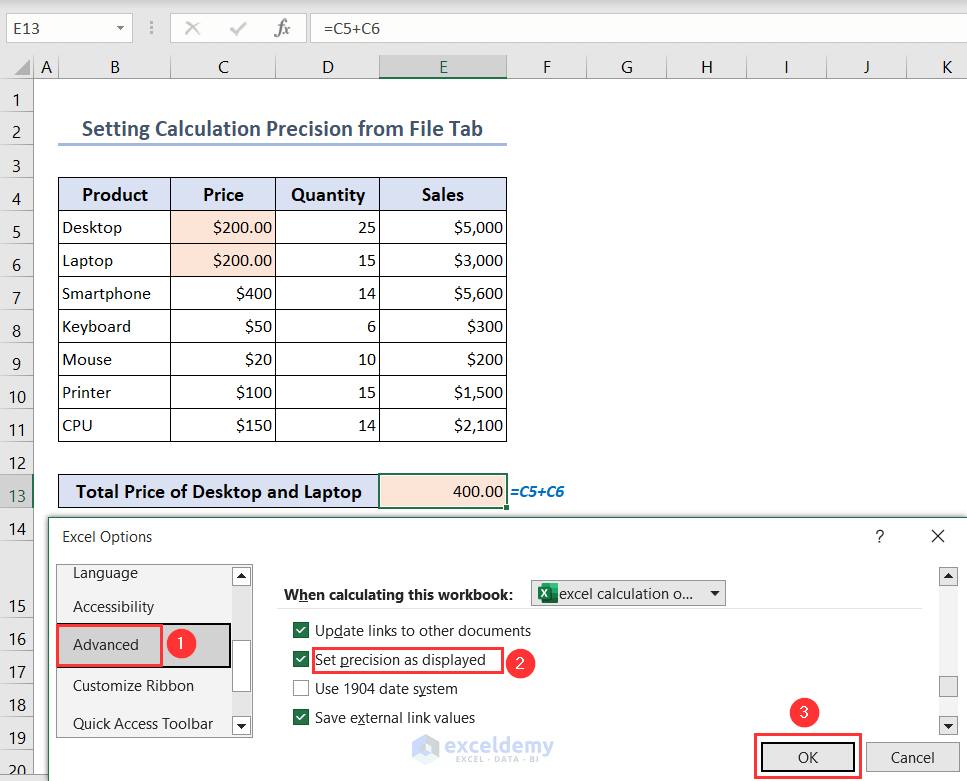This screenshot has width=967, height=781.
Task: Open the Customize Ribbon category
Action: pyautogui.click(x=133, y=686)
